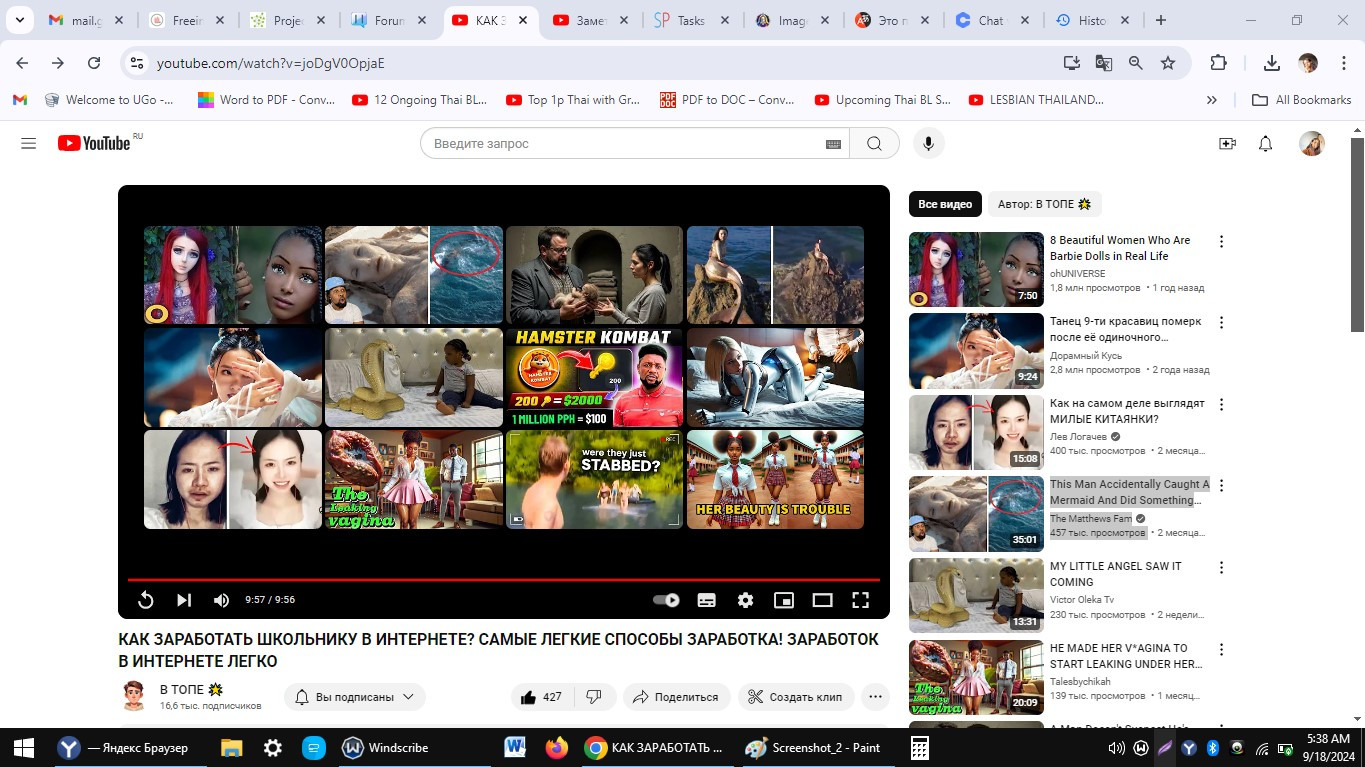Open the MY LITTLE ANGEL SAW IT COMING title

pos(1116,574)
